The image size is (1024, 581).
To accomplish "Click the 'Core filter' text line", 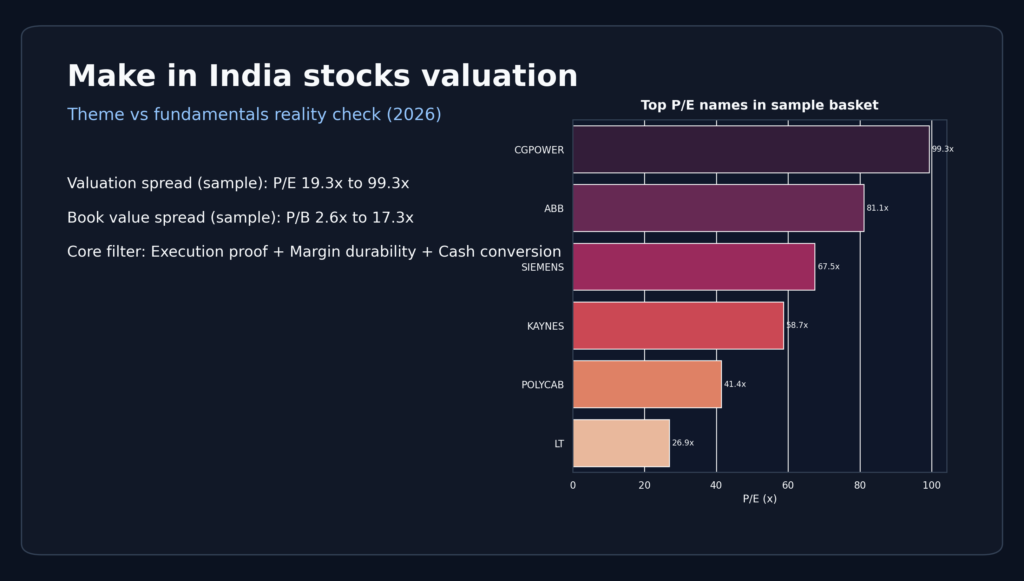I will [314, 252].
